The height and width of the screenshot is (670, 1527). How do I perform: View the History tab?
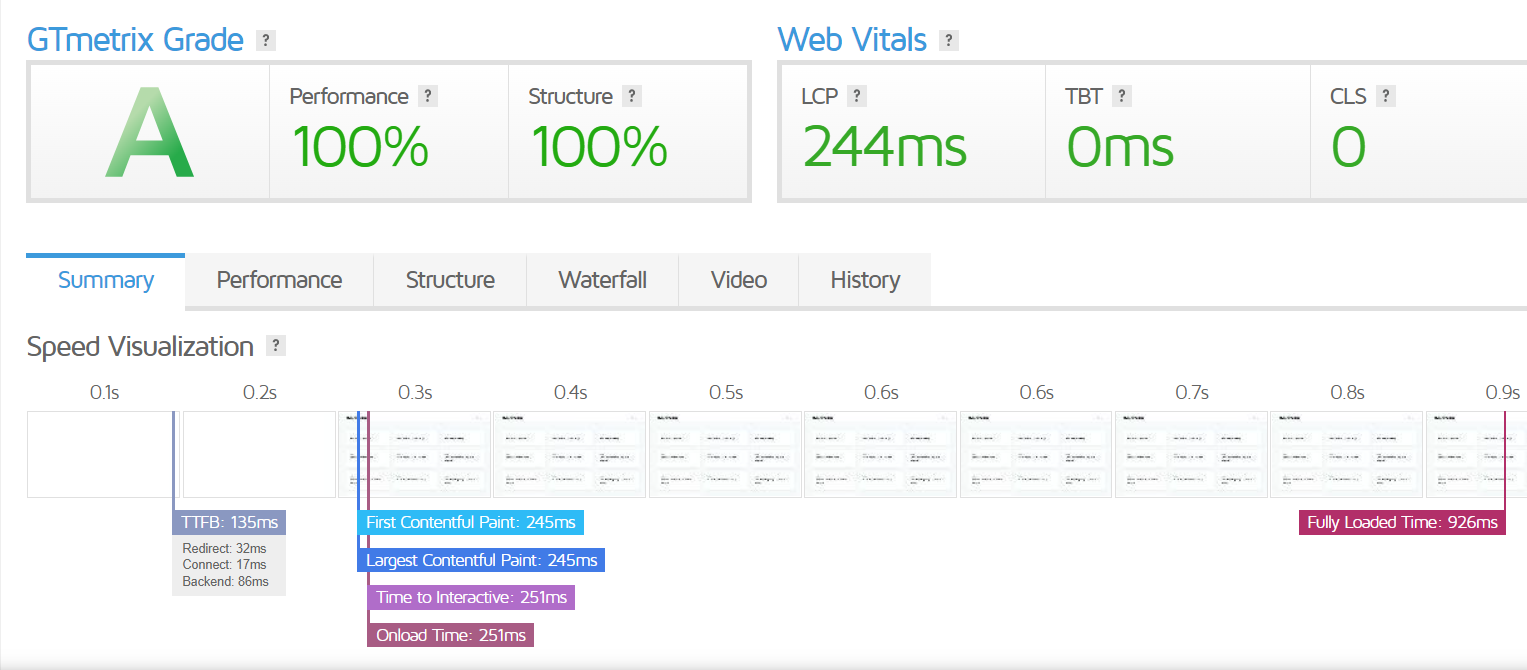pyautogui.click(x=865, y=280)
